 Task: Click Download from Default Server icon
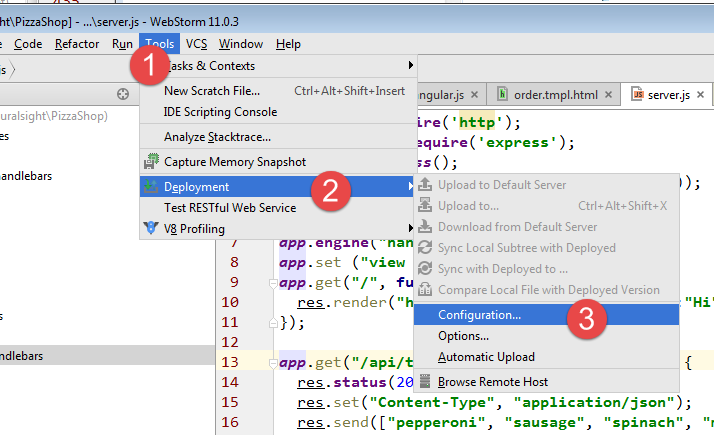click(425, 226)
